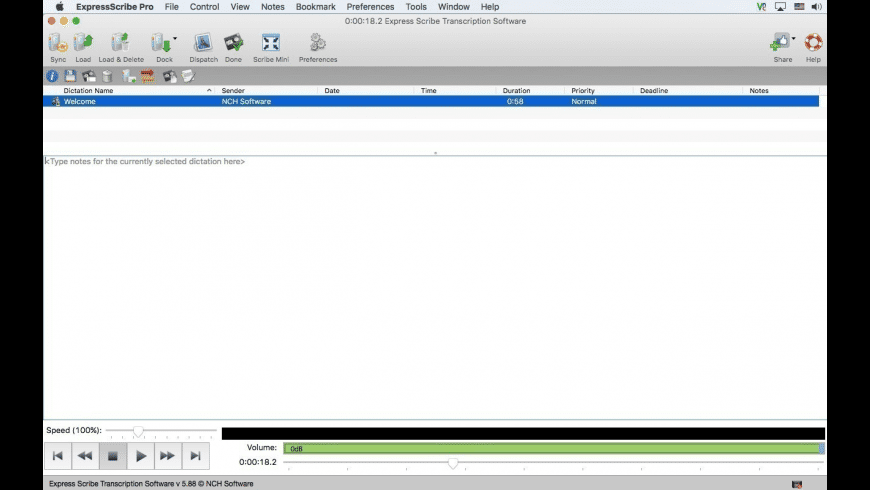Screen dimensions: 870x490
Task: Open the Dock dropdown arrow
Action: point(175,38)
